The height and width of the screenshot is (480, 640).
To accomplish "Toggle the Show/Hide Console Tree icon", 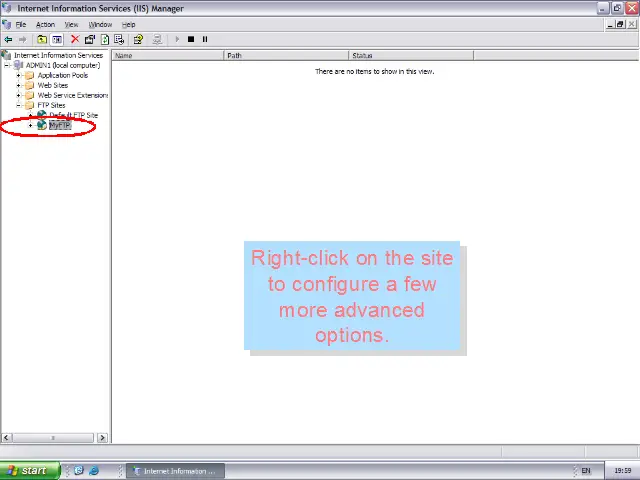I will click(57, 40).
